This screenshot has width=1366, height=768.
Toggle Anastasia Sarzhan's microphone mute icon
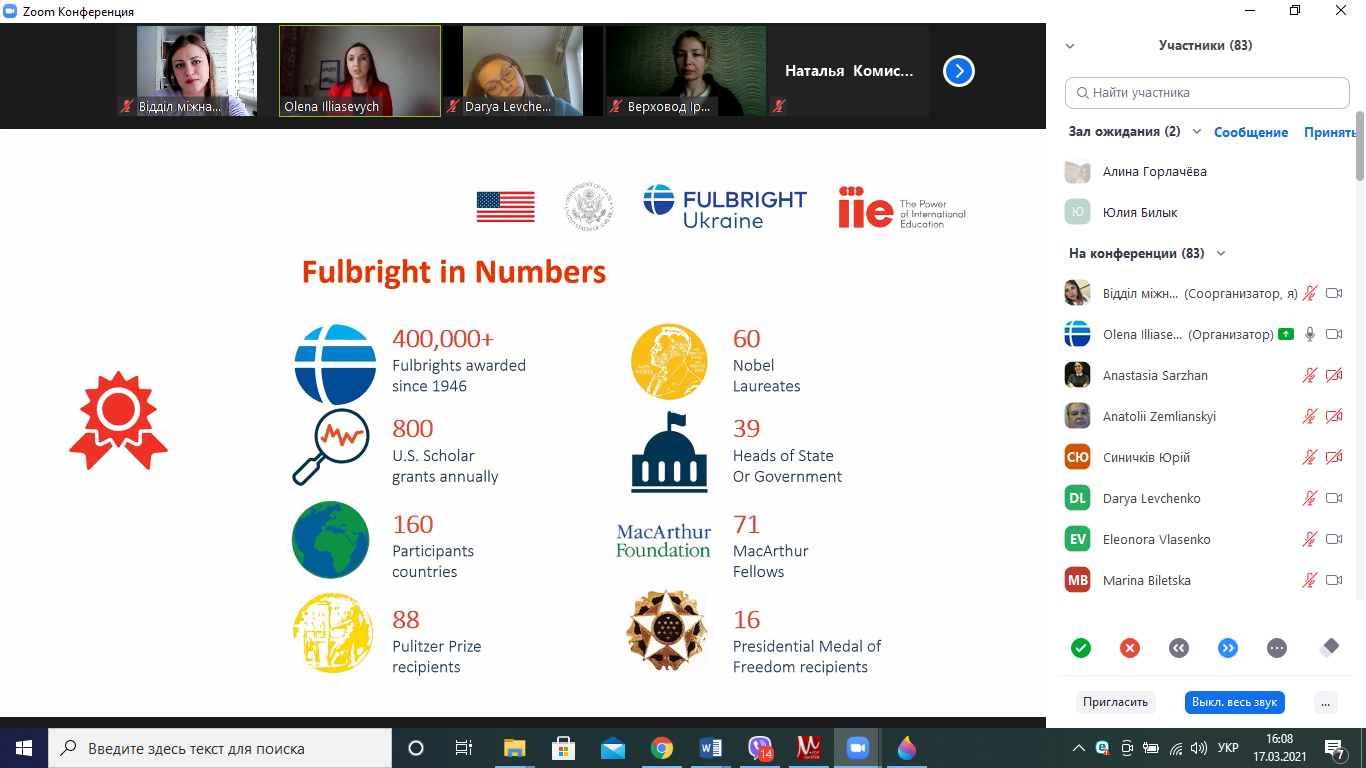coord(1309,376)
